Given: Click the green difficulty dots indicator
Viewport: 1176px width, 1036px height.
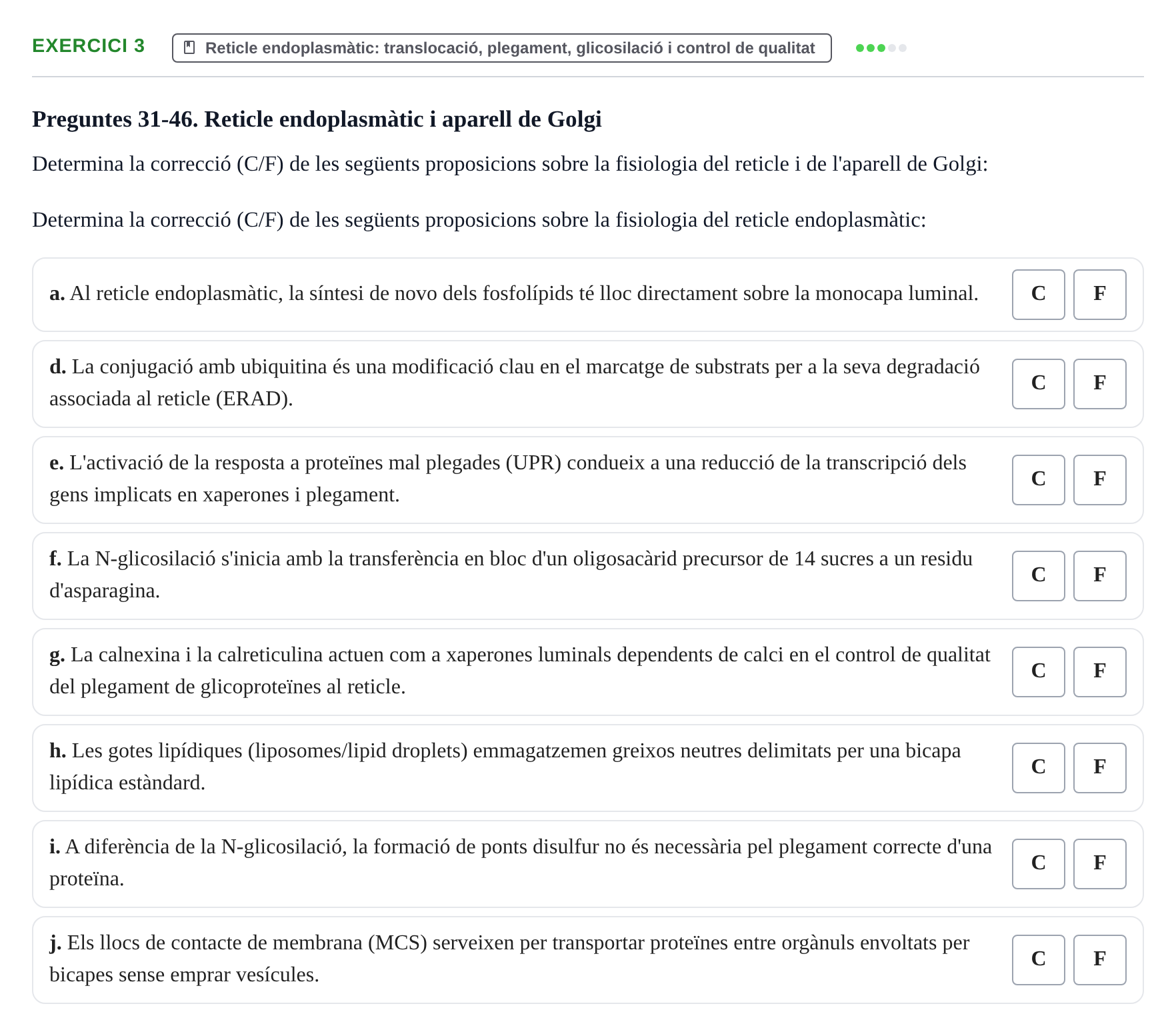Looking at the screenshot, I should (881, 48).
